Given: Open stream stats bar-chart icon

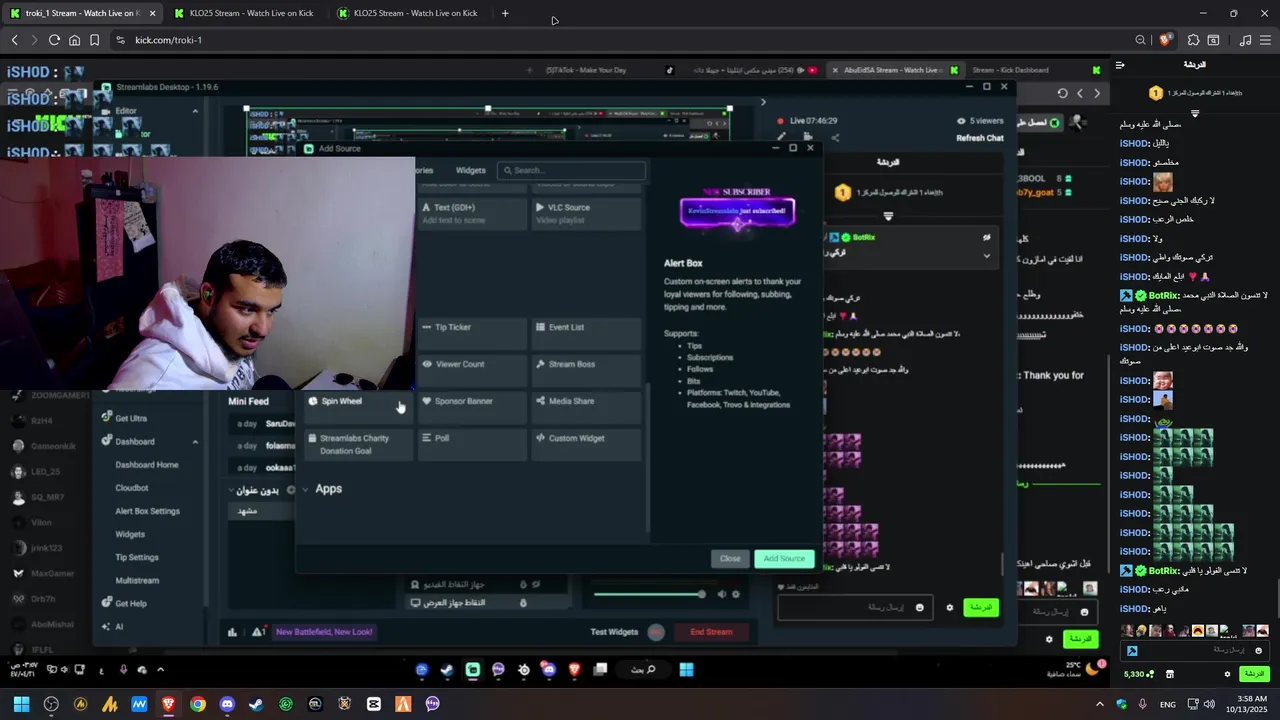Looking at the screenshot, I should point(233,632).
